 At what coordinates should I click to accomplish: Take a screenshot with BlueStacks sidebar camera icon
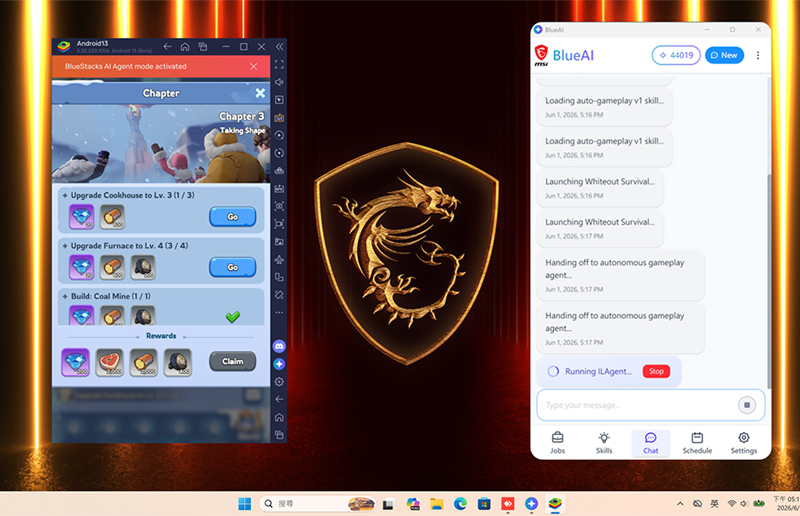pos(279,206)
